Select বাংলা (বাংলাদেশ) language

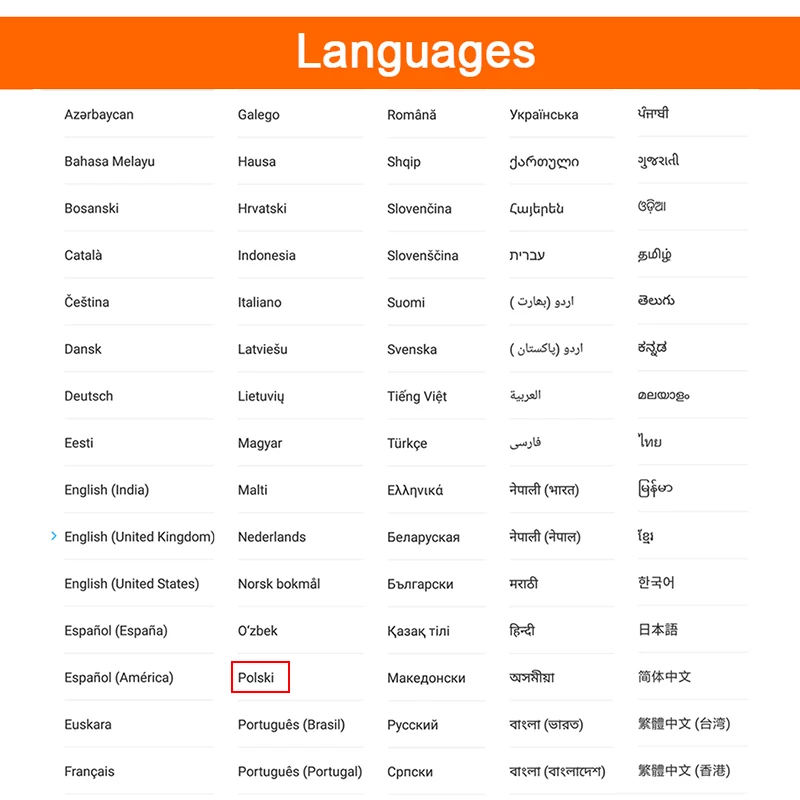557,771
